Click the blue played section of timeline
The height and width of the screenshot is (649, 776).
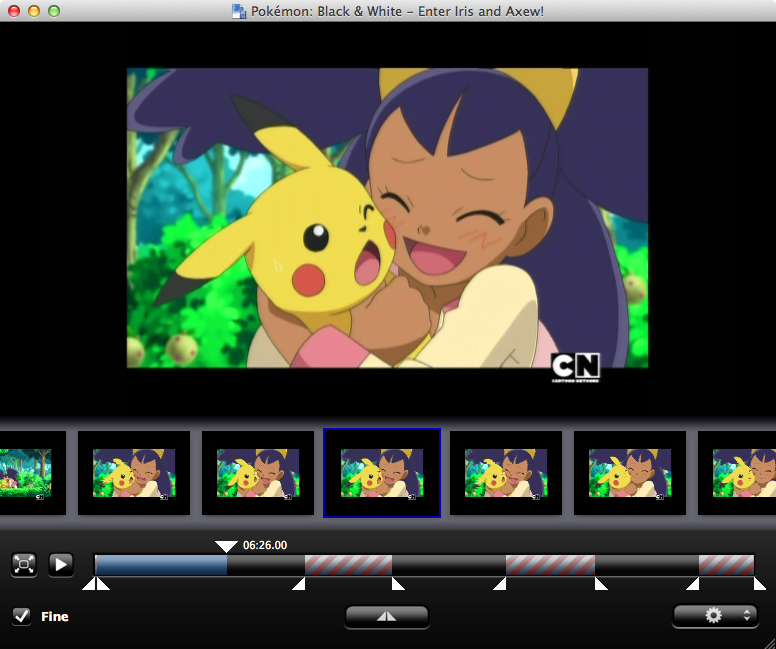click(160, 565)
